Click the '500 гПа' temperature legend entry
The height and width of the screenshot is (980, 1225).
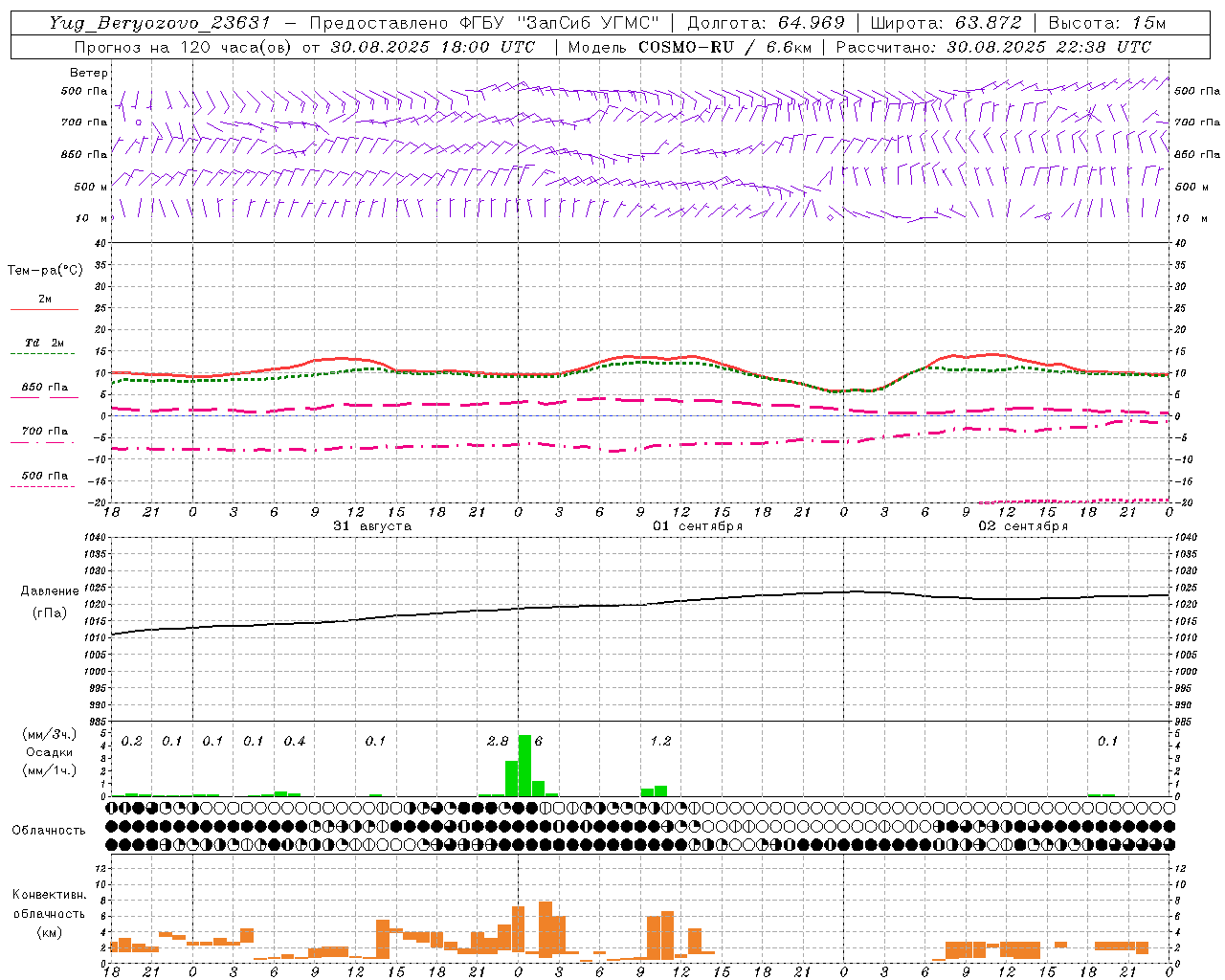coord(44,476)
